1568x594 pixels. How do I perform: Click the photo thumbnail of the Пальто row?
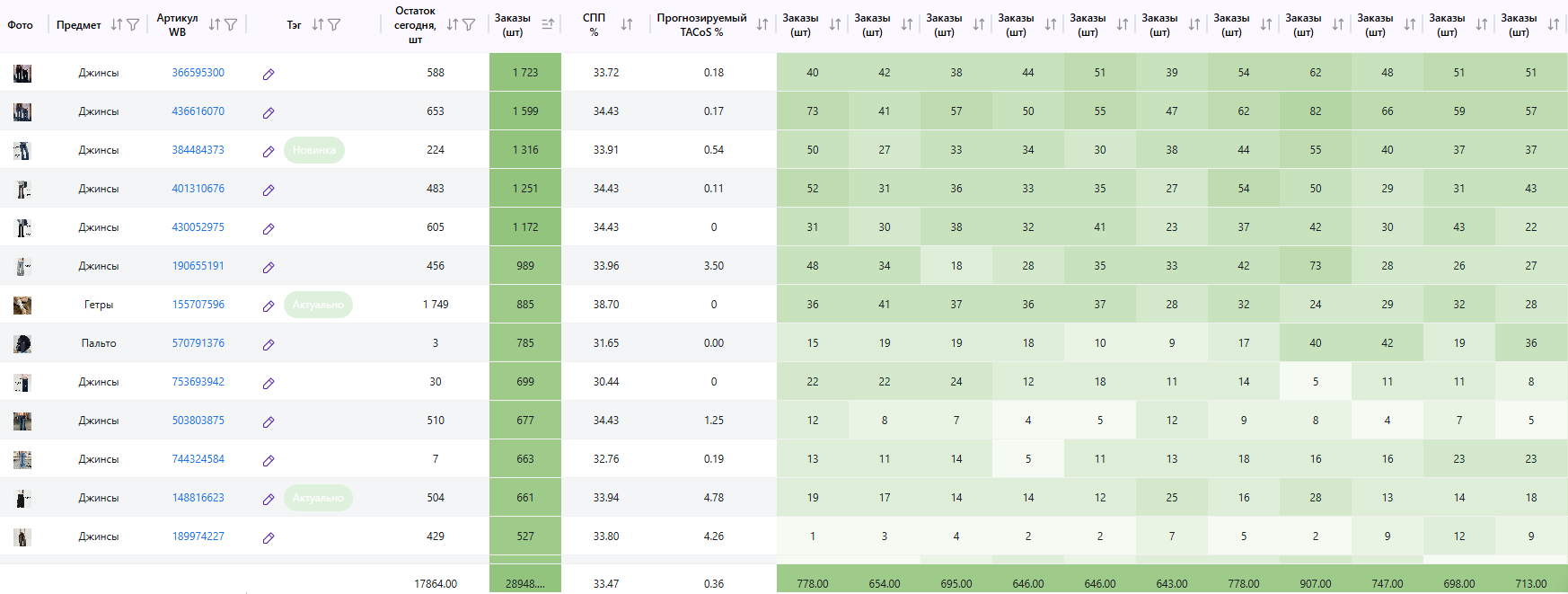pos(22,343)
